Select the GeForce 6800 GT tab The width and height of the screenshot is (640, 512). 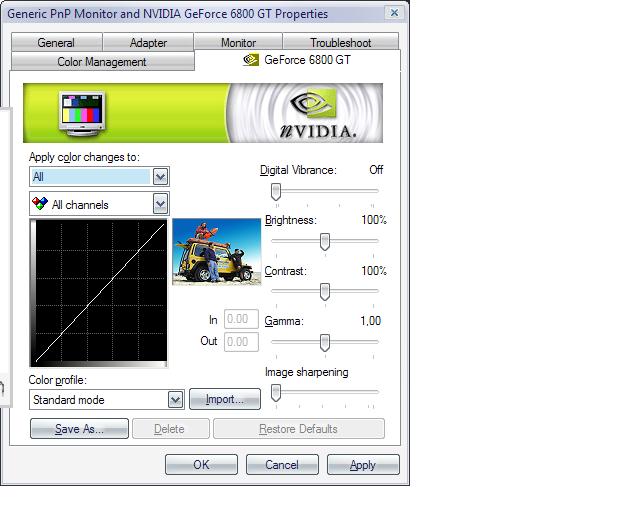pyautogui.click(x=298, y=60)
